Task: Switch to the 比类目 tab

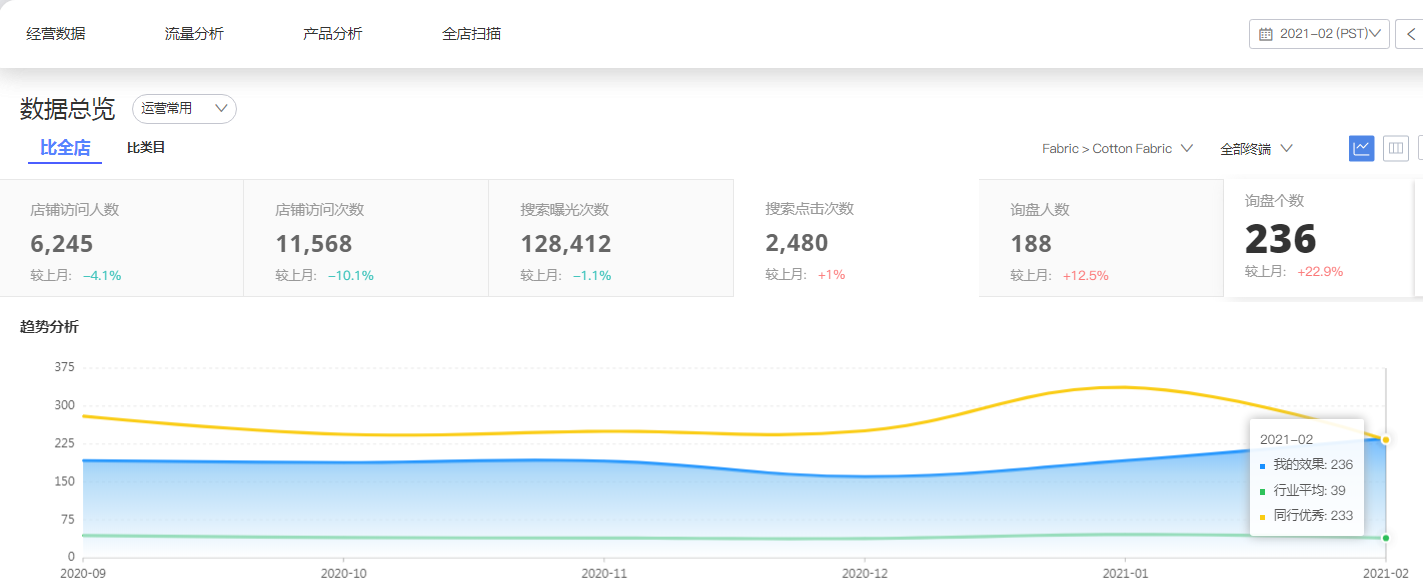Action: [146, 148]
